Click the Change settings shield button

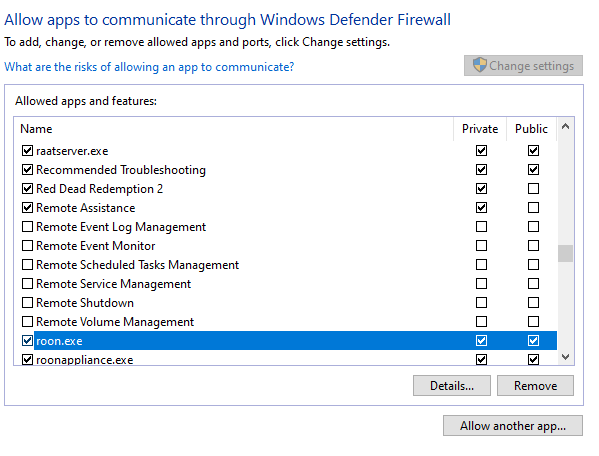(x=523, y=66)
